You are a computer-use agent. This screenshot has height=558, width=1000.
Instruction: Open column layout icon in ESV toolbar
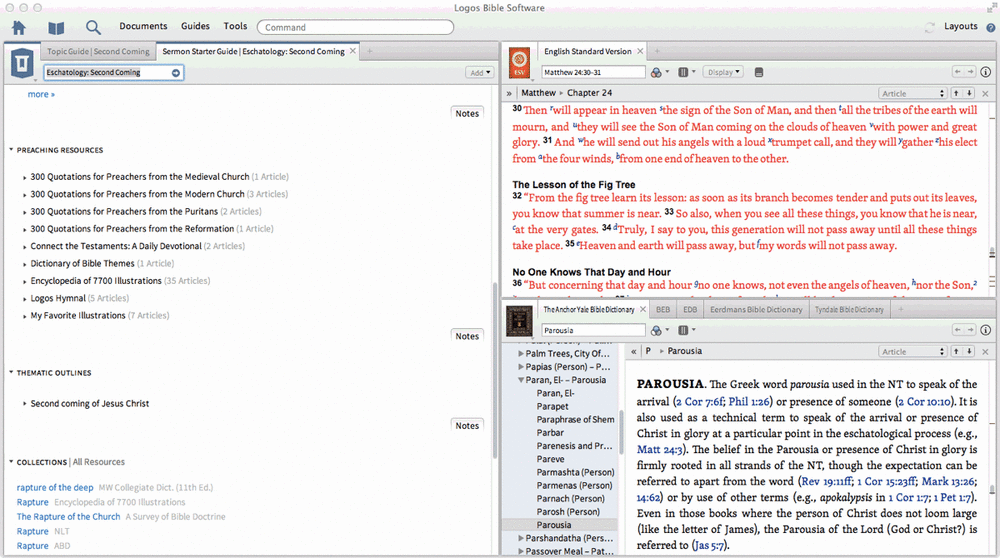point(683,73)
